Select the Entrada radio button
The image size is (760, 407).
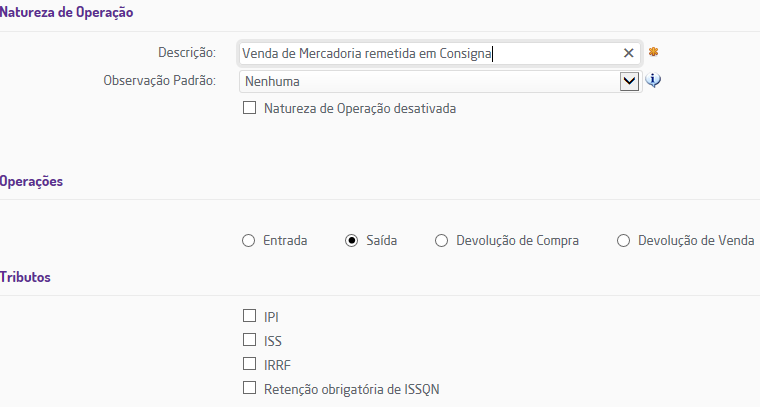249,240
